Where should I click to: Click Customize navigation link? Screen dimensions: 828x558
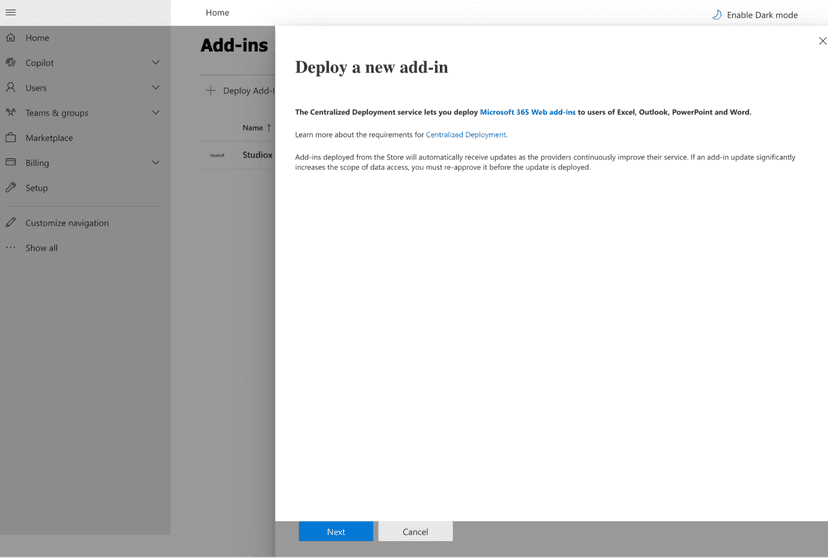point(67,223)
